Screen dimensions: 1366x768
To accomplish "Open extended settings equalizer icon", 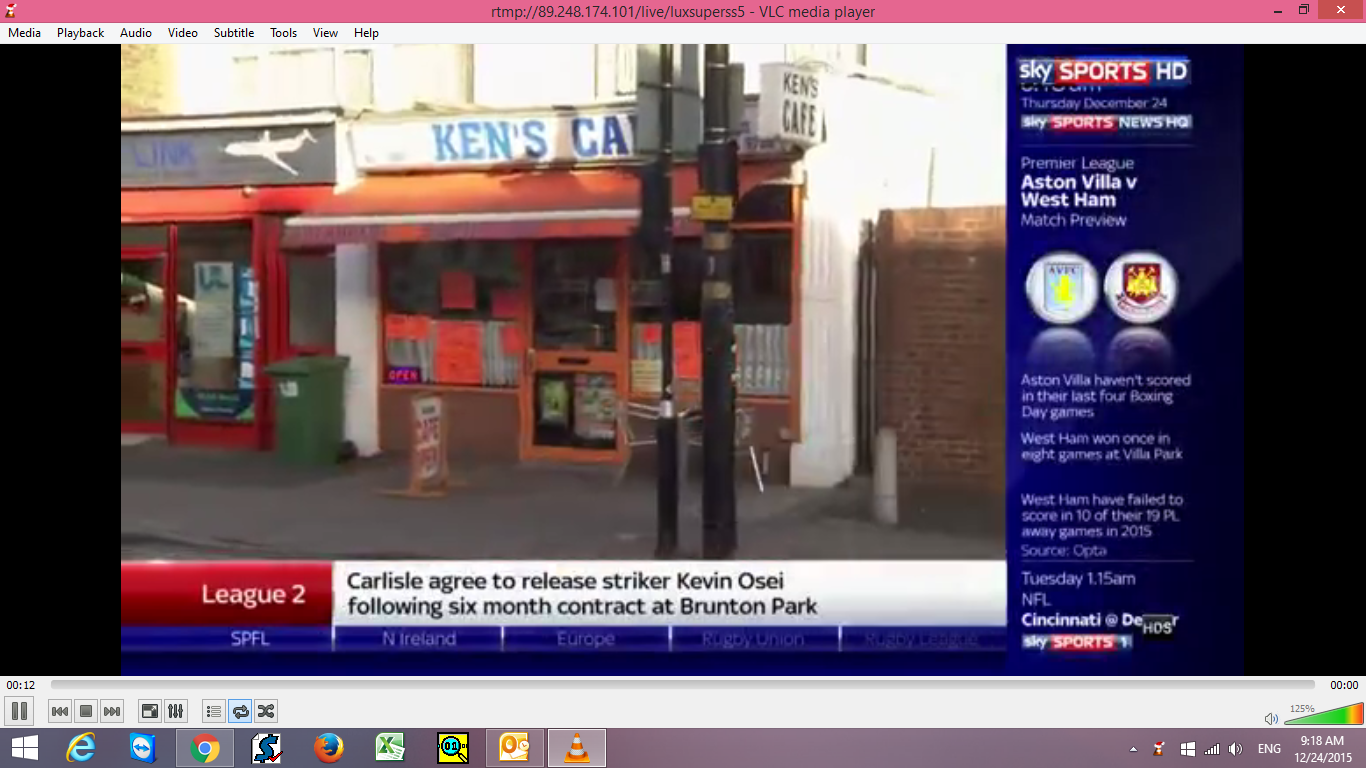I will [x=176, y=711].
